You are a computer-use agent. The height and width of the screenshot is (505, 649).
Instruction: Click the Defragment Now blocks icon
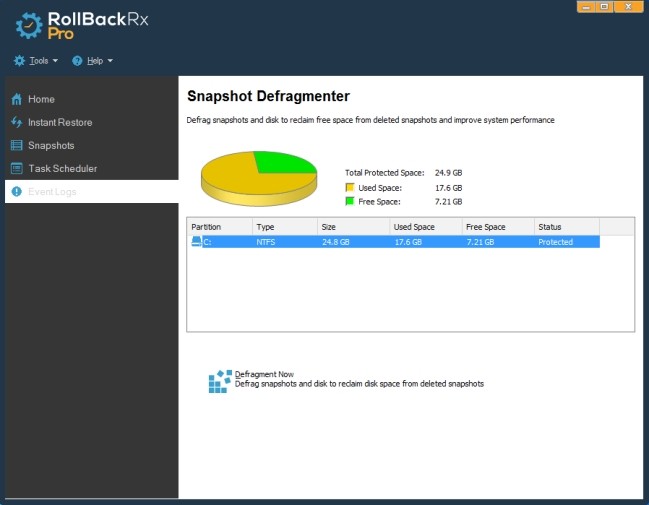(x=220, y=380)
